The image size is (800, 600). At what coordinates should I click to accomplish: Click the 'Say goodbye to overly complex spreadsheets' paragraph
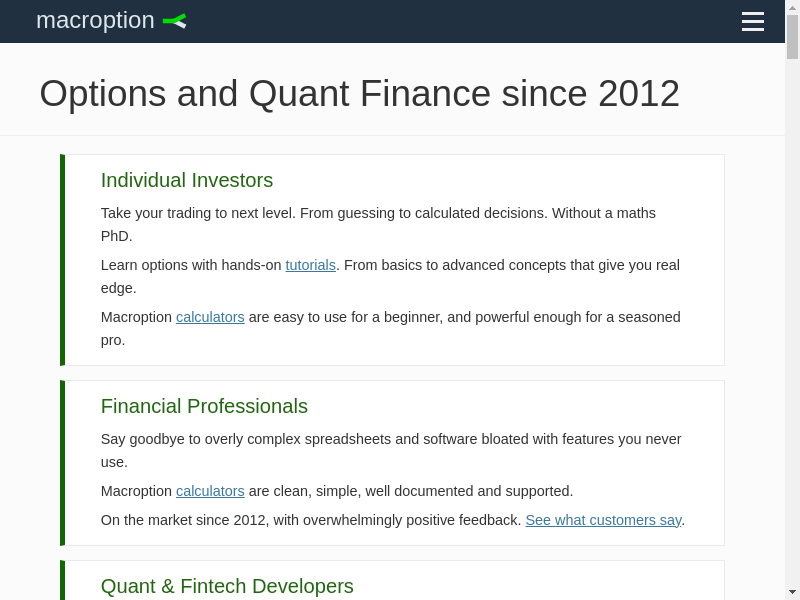[x=390, y=439]
